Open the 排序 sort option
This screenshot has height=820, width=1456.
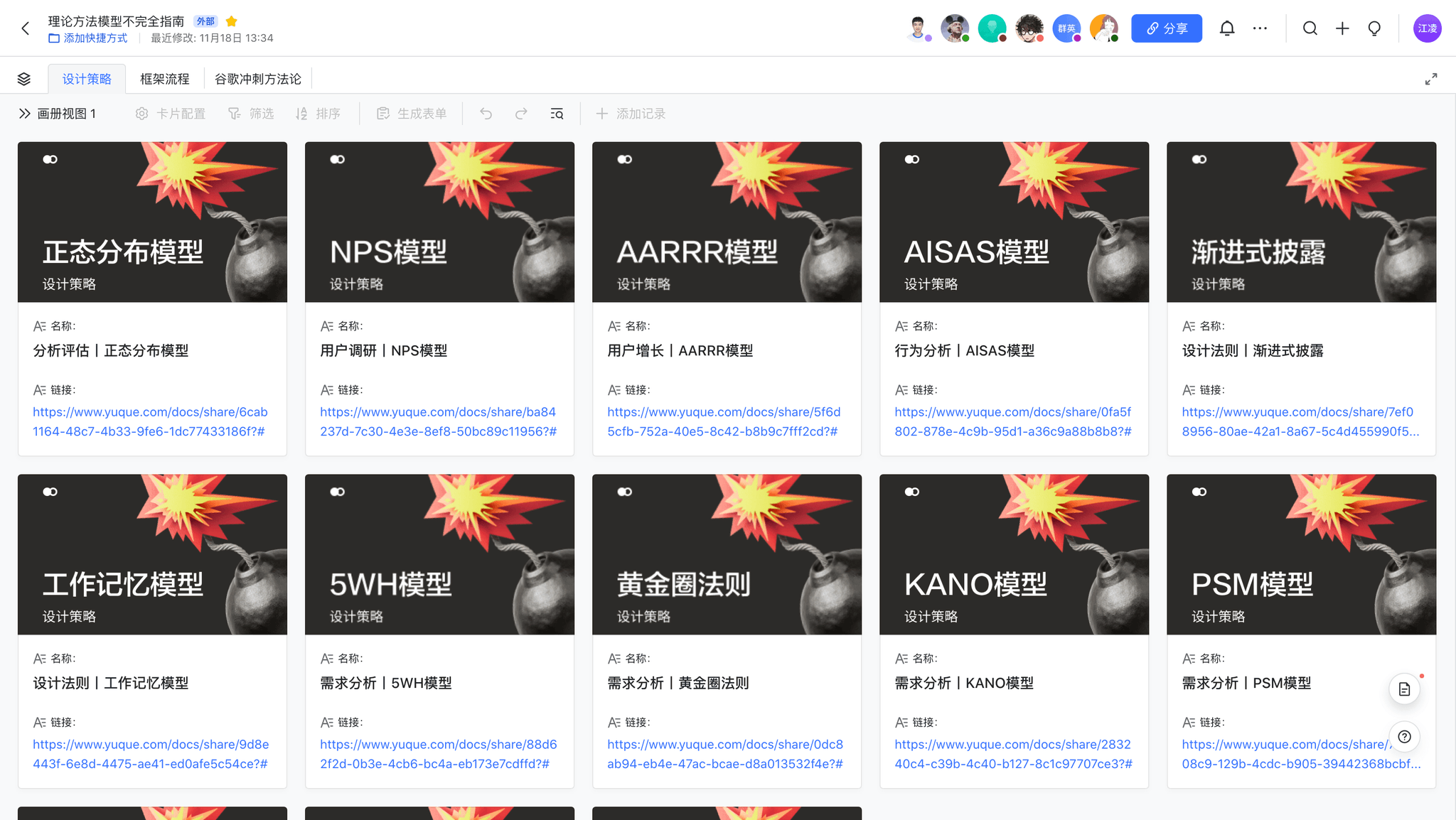[x=318, y=114]
